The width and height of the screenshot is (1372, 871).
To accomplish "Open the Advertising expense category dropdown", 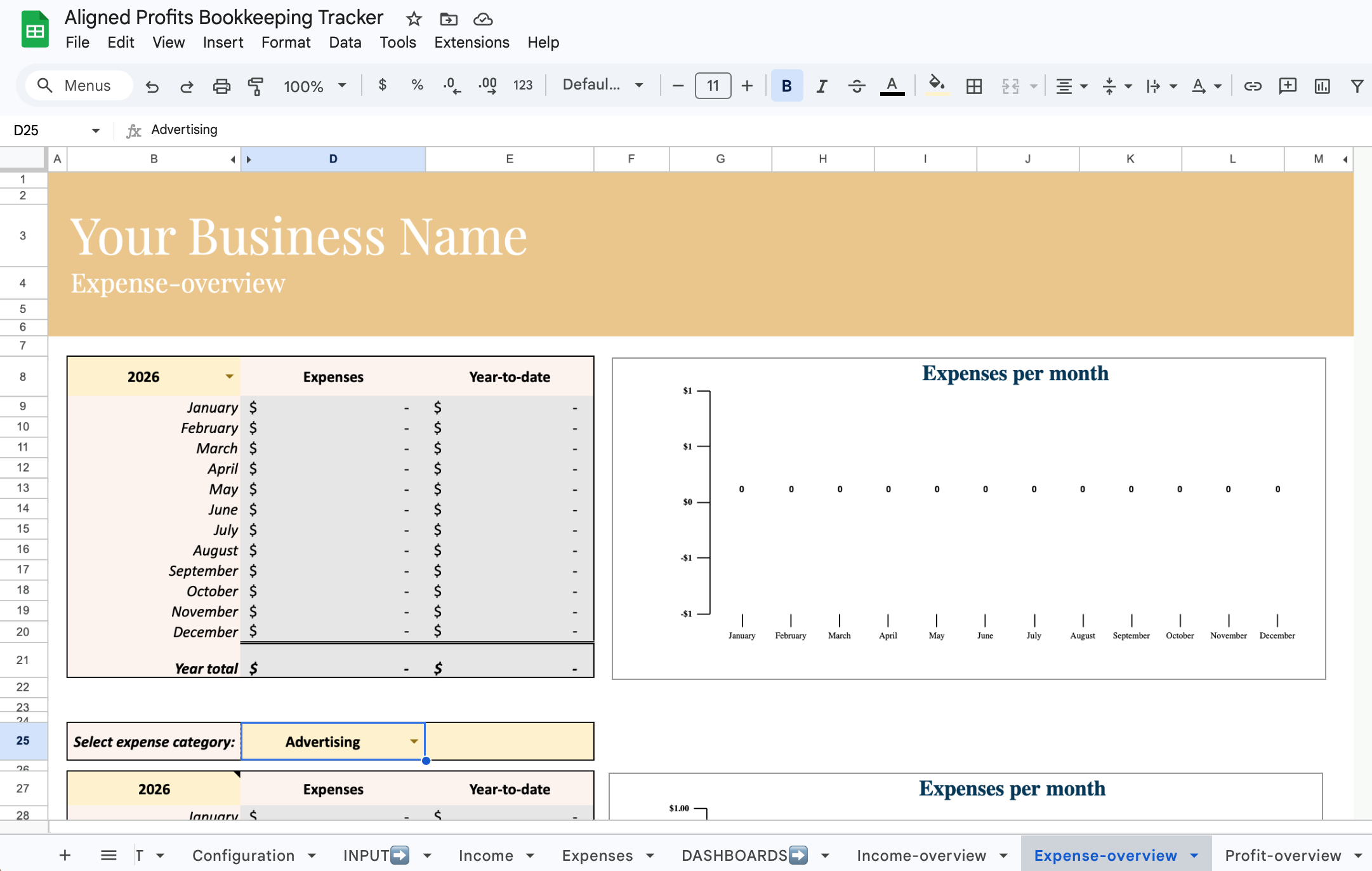I will click(414, 741).
